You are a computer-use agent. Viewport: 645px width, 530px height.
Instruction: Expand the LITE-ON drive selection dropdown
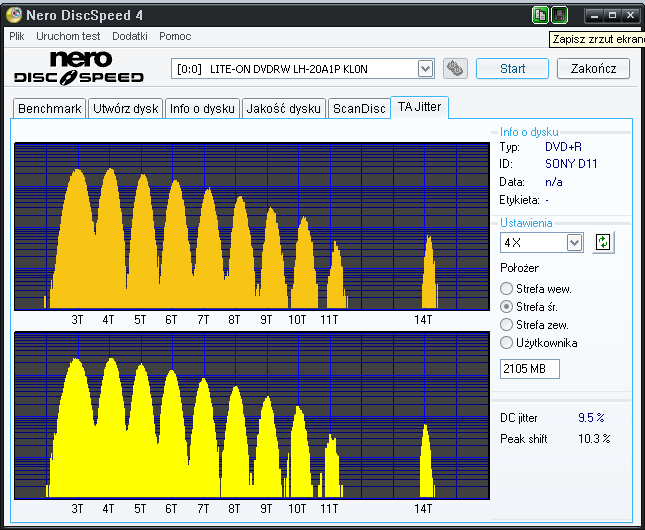tap(425, 69)
